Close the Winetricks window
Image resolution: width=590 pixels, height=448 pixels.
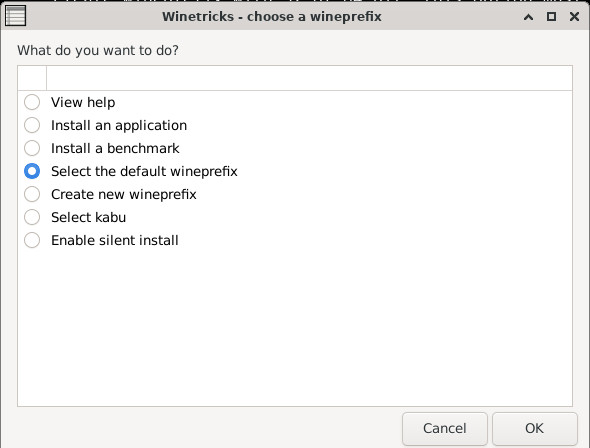(574, 17)
